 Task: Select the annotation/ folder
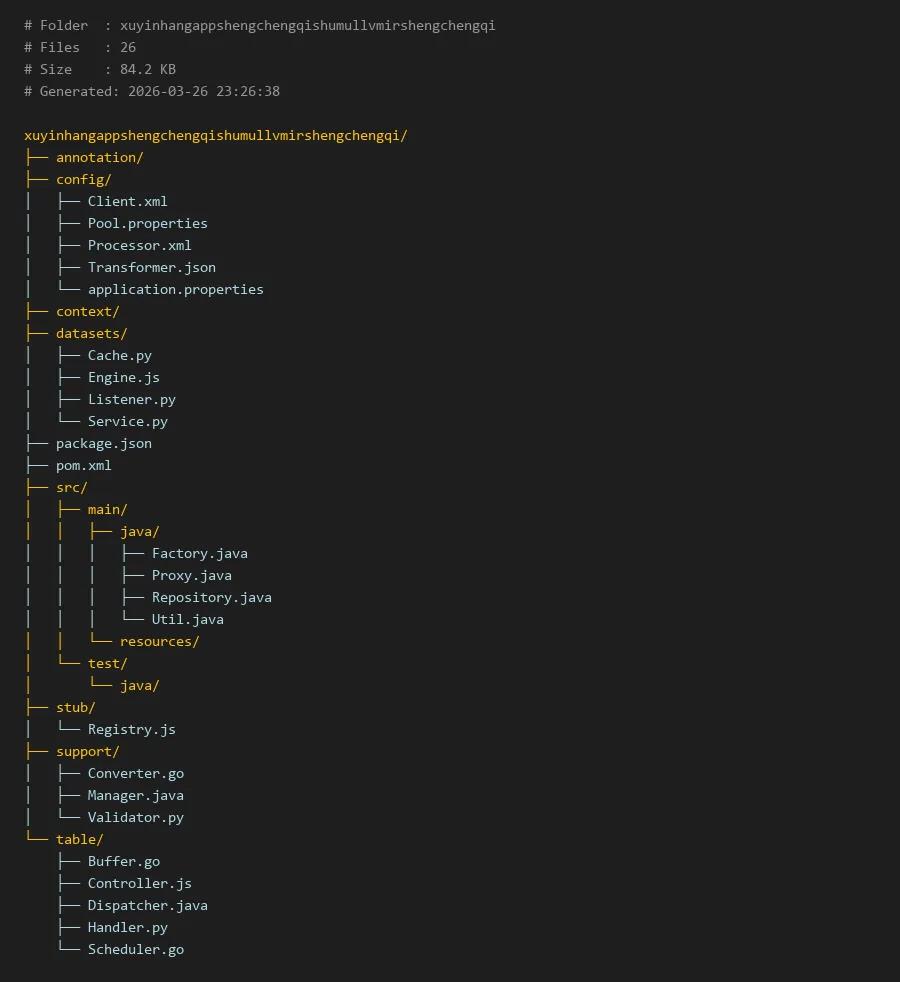99,157
